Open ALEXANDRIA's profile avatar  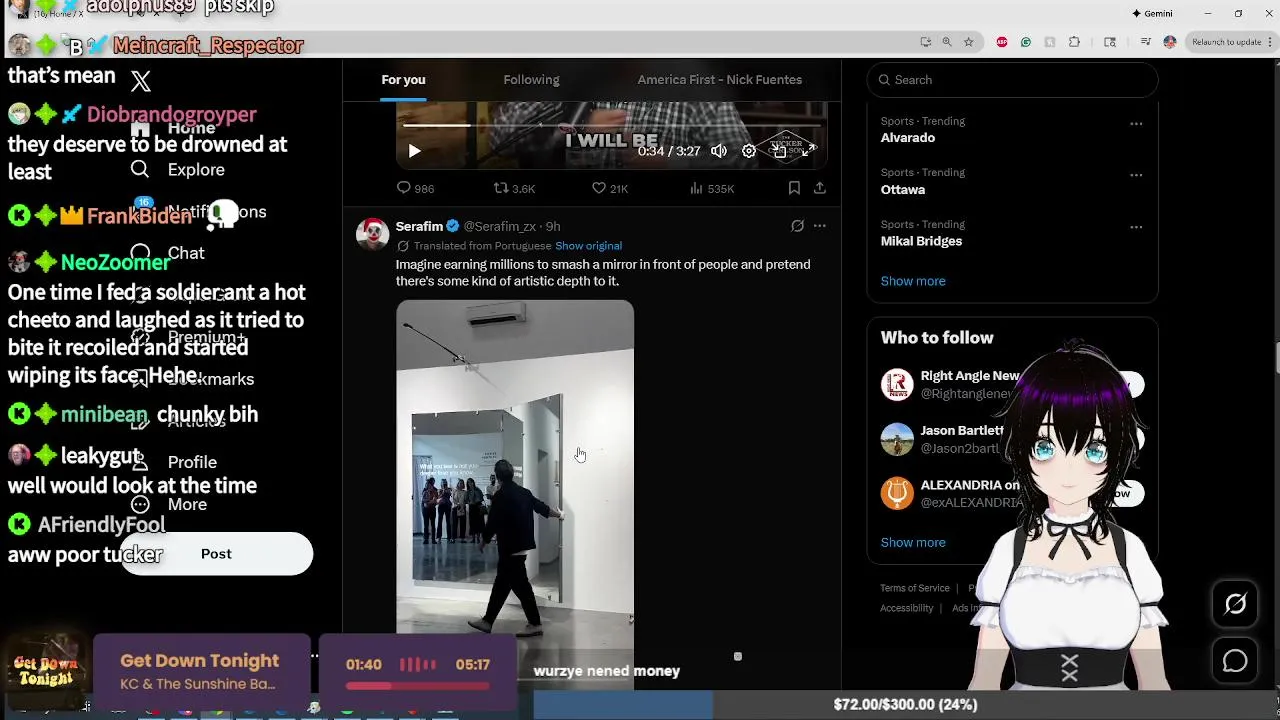(x=897, y=493)
